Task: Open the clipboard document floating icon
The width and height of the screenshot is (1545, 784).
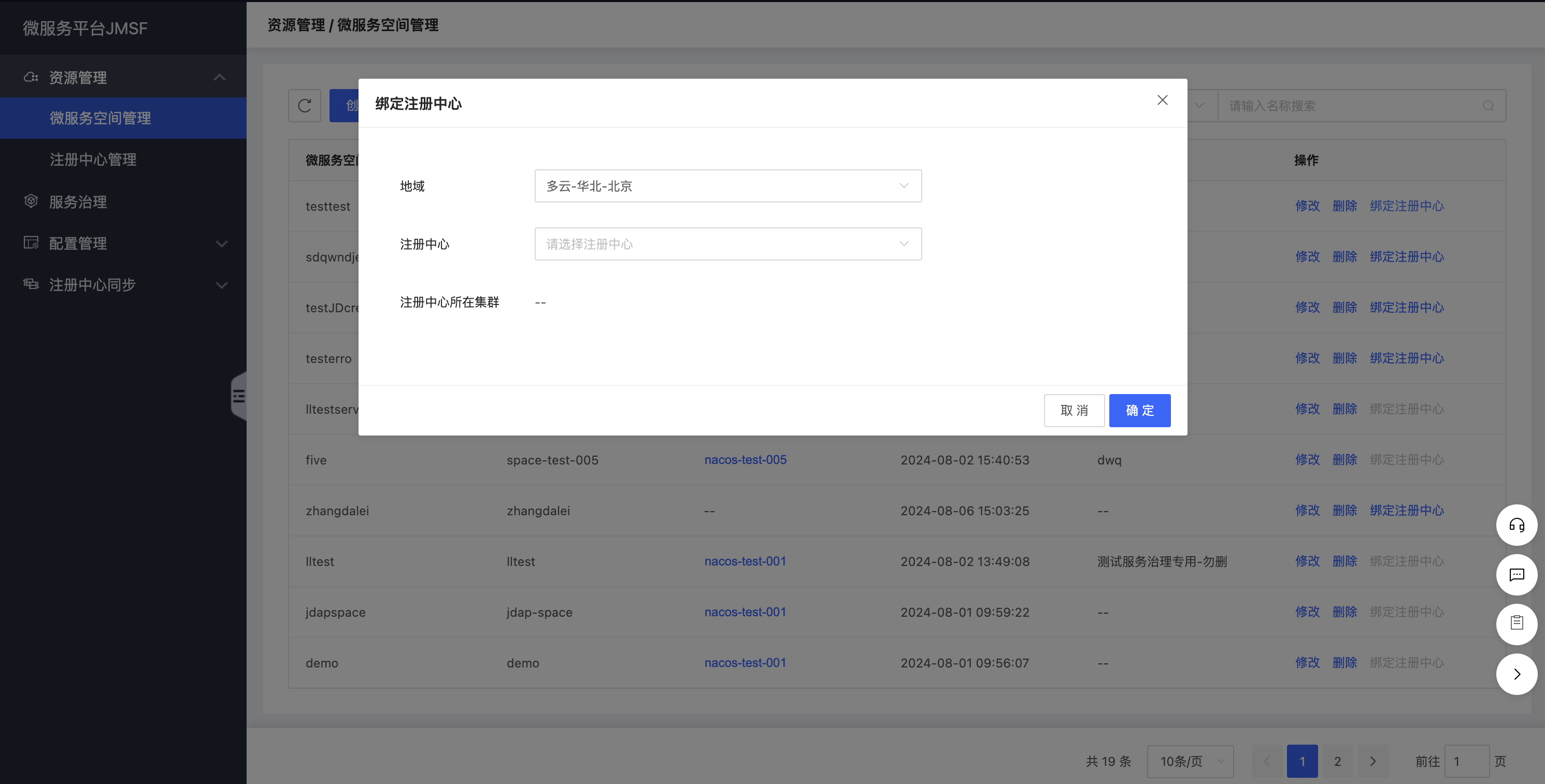Action: [x=1516, y=624]
